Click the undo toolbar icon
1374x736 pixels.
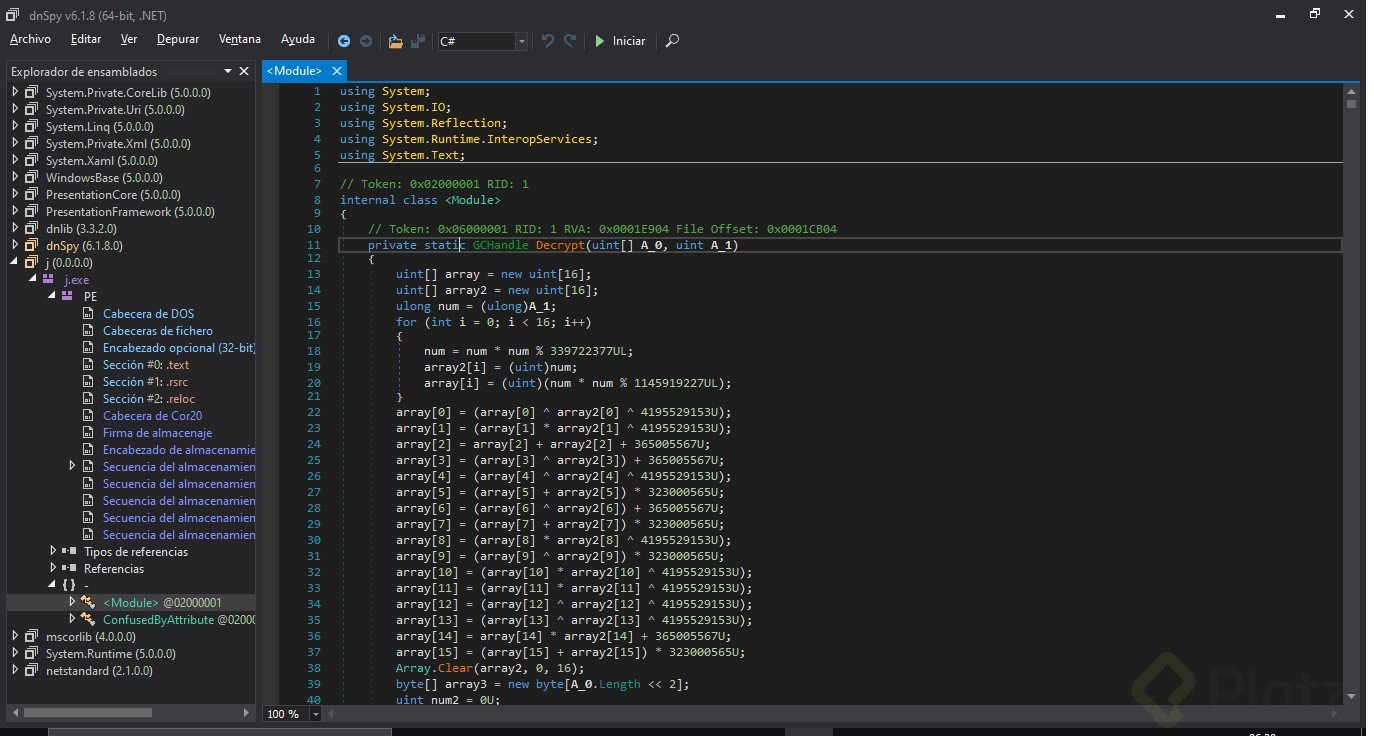point(547,41)
